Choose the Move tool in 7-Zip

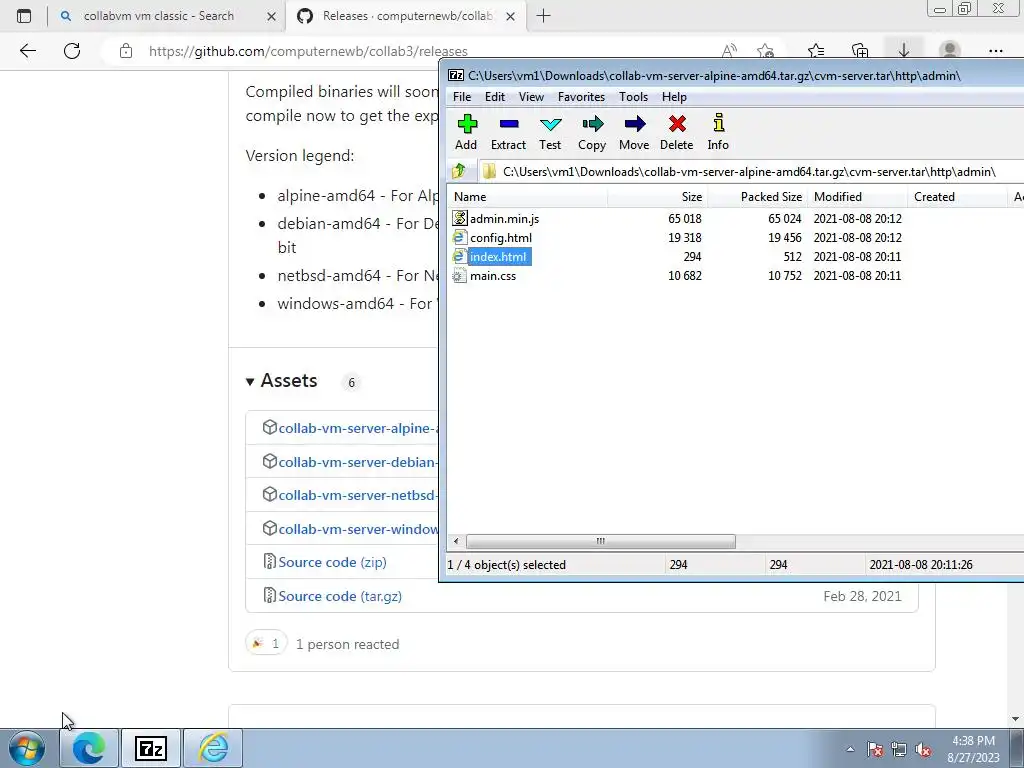[x=634, y=133]
